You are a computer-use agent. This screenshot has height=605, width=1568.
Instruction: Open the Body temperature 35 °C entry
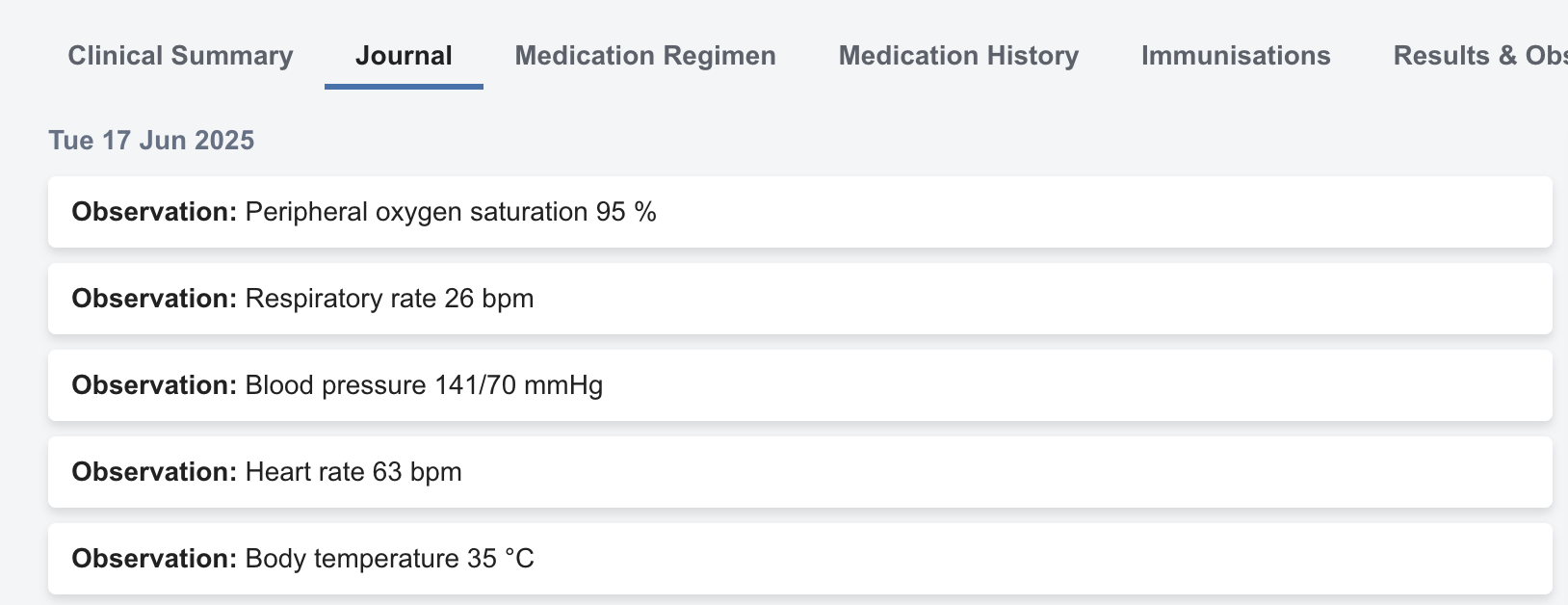[799, 559]
